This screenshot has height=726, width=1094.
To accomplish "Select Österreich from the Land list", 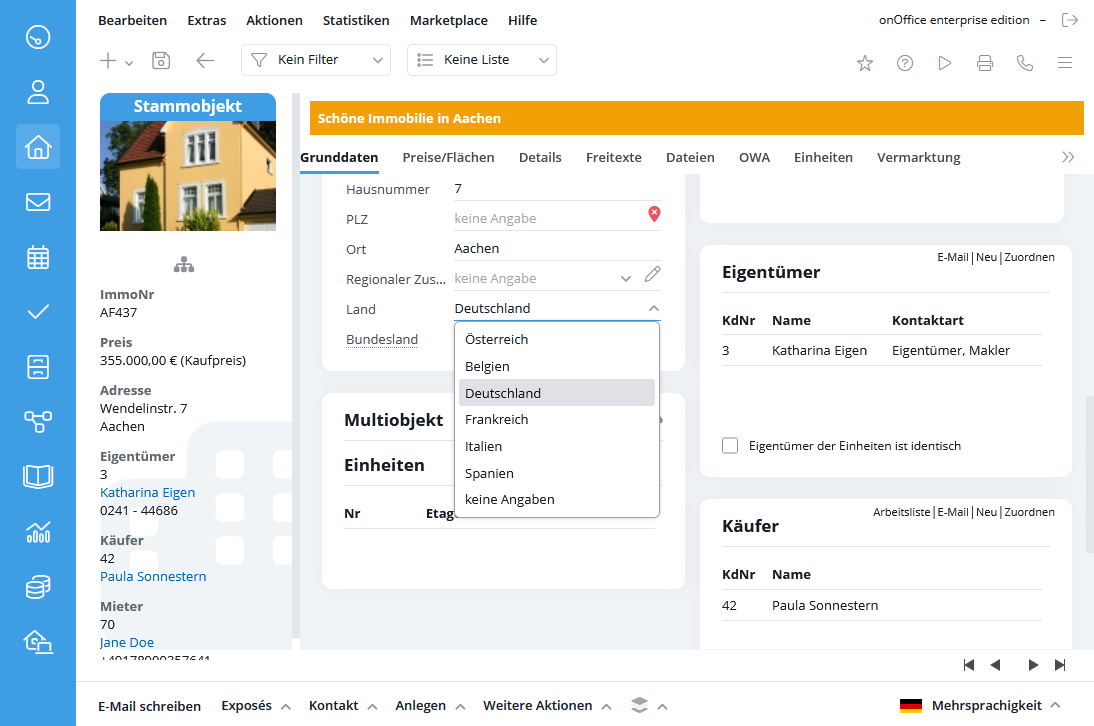I will tap(557, 340).
